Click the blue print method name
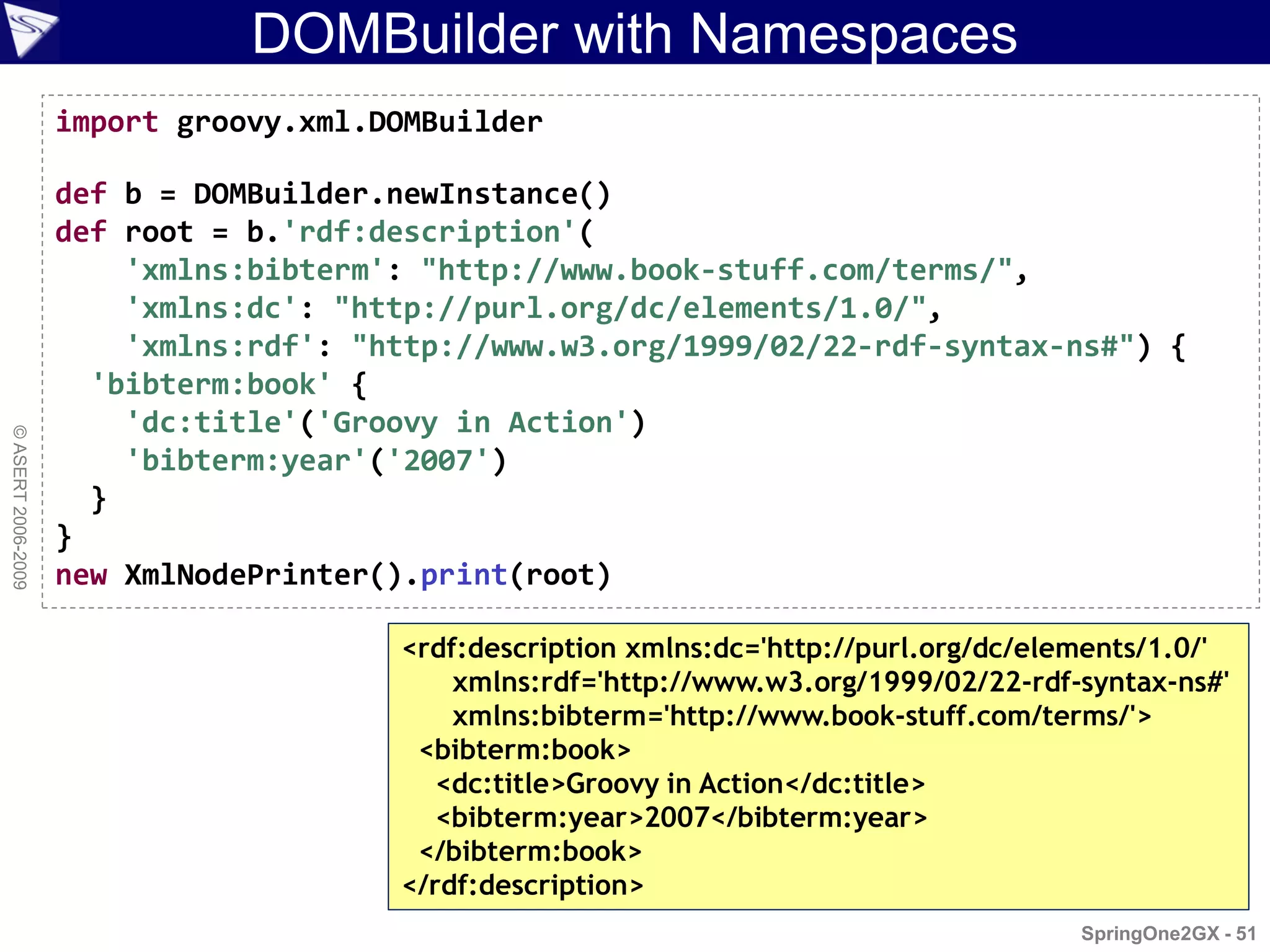 [464, 575]
